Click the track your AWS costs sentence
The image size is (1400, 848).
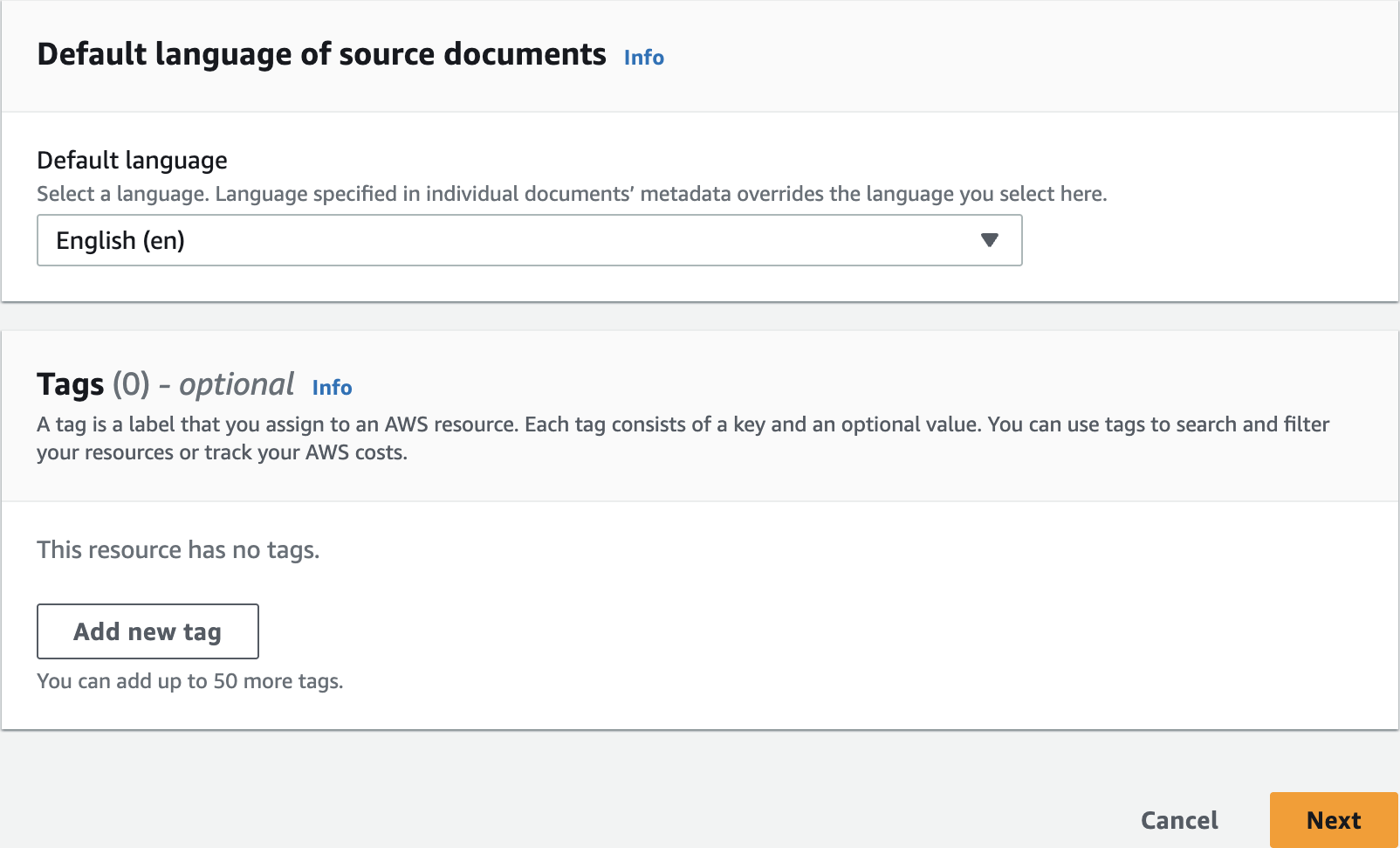tap(305, 452)
